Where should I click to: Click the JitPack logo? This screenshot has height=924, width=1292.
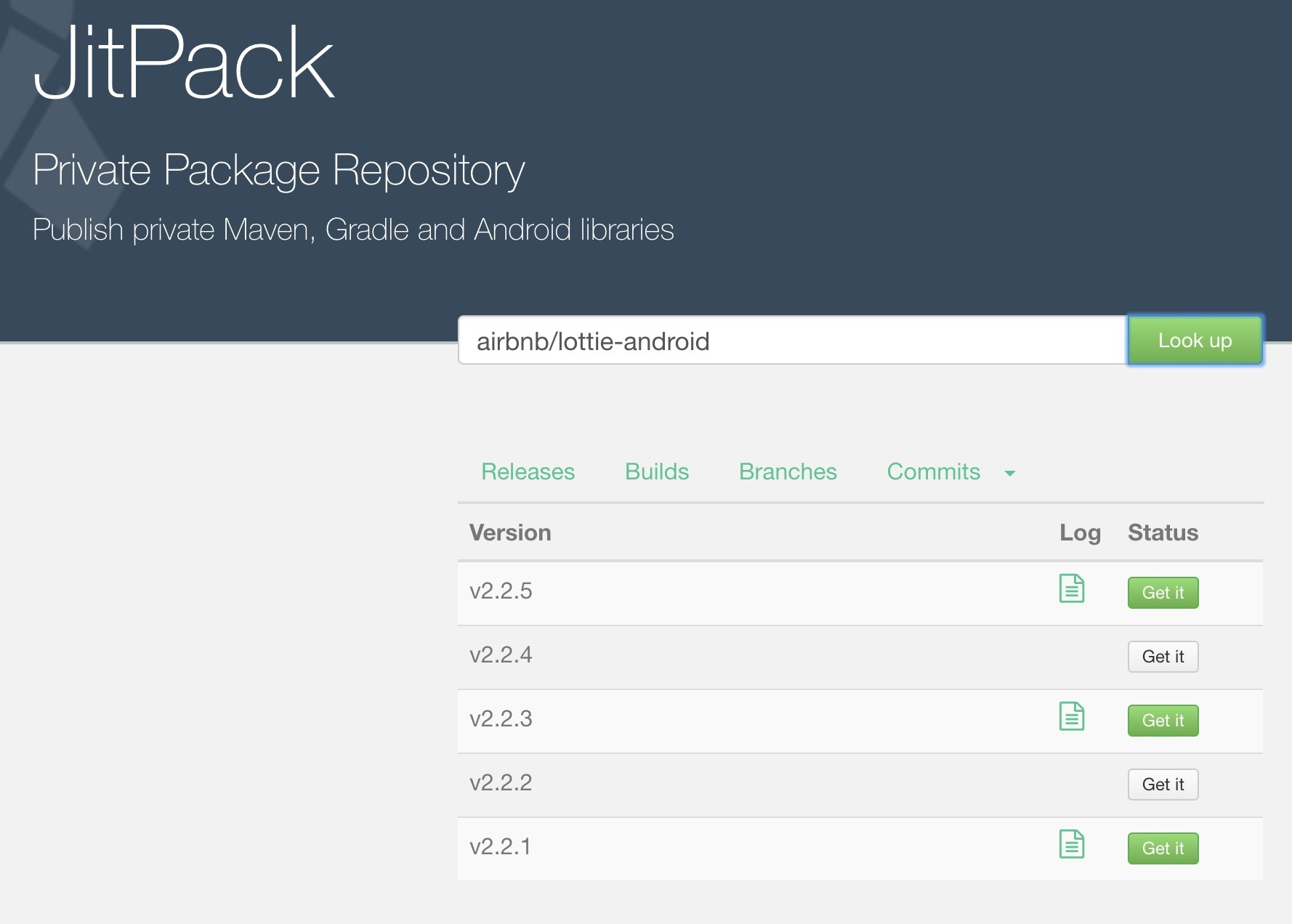point(185,62)
